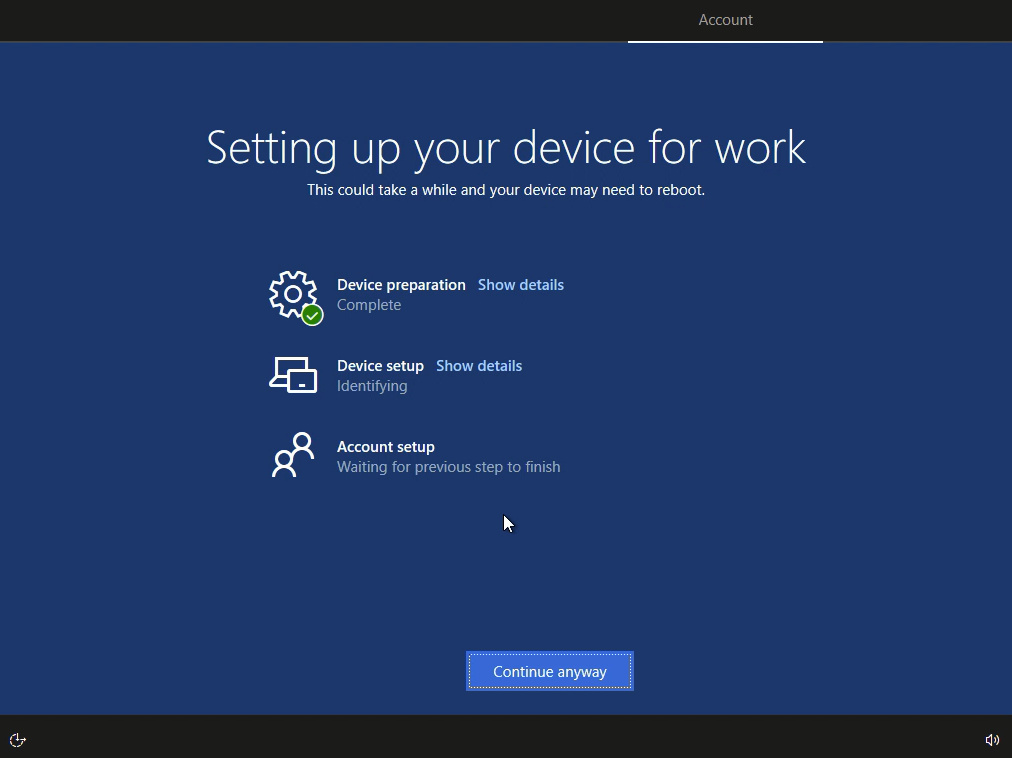Screen dimensions: 1012x758
Task: Click the Complete status text
Action: [368, 305]
